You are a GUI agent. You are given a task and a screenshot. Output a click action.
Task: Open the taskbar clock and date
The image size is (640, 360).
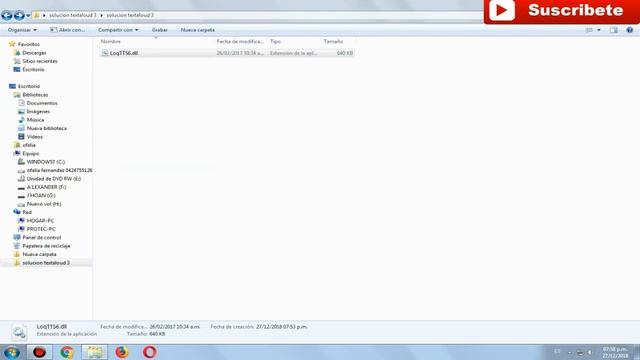(615, 352)
